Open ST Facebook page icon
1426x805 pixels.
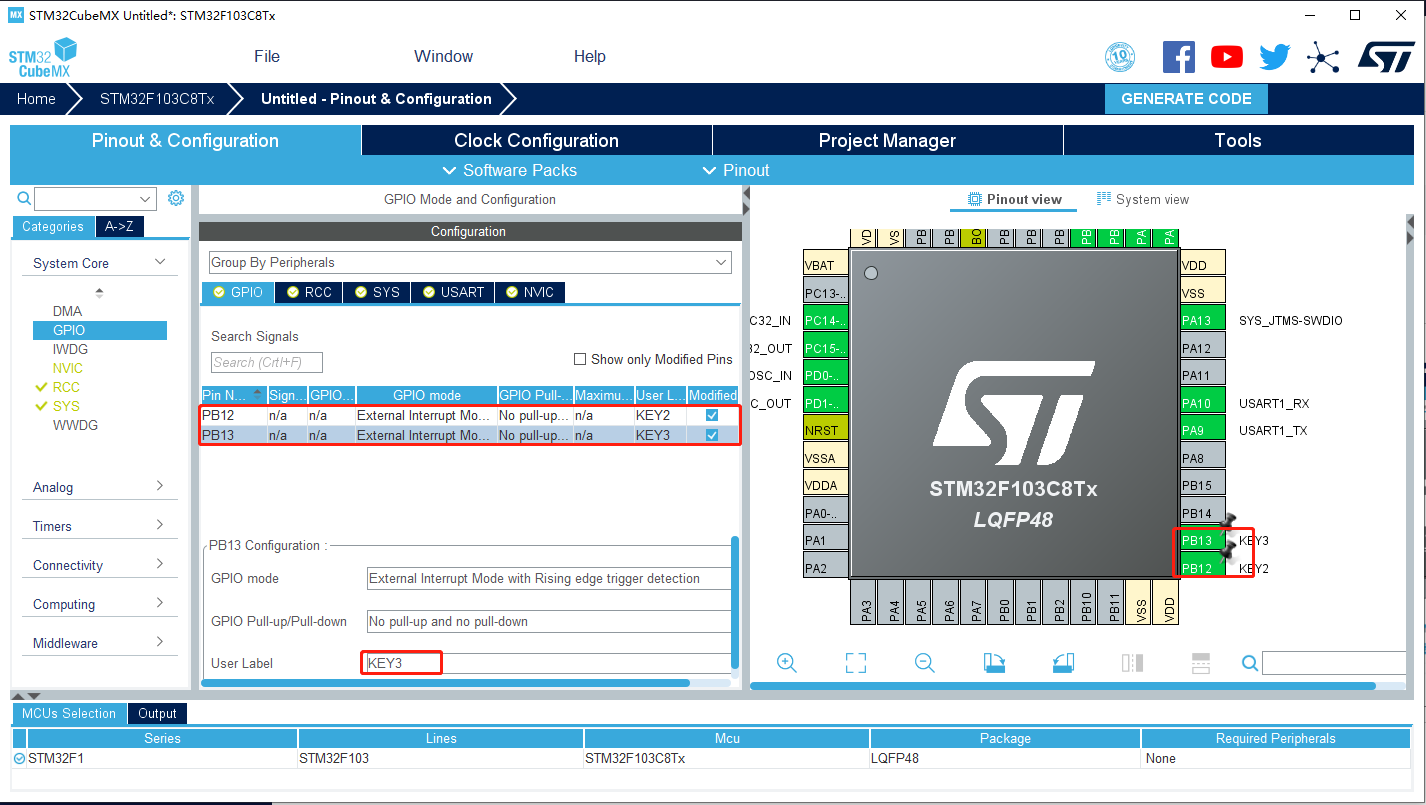1179,56
